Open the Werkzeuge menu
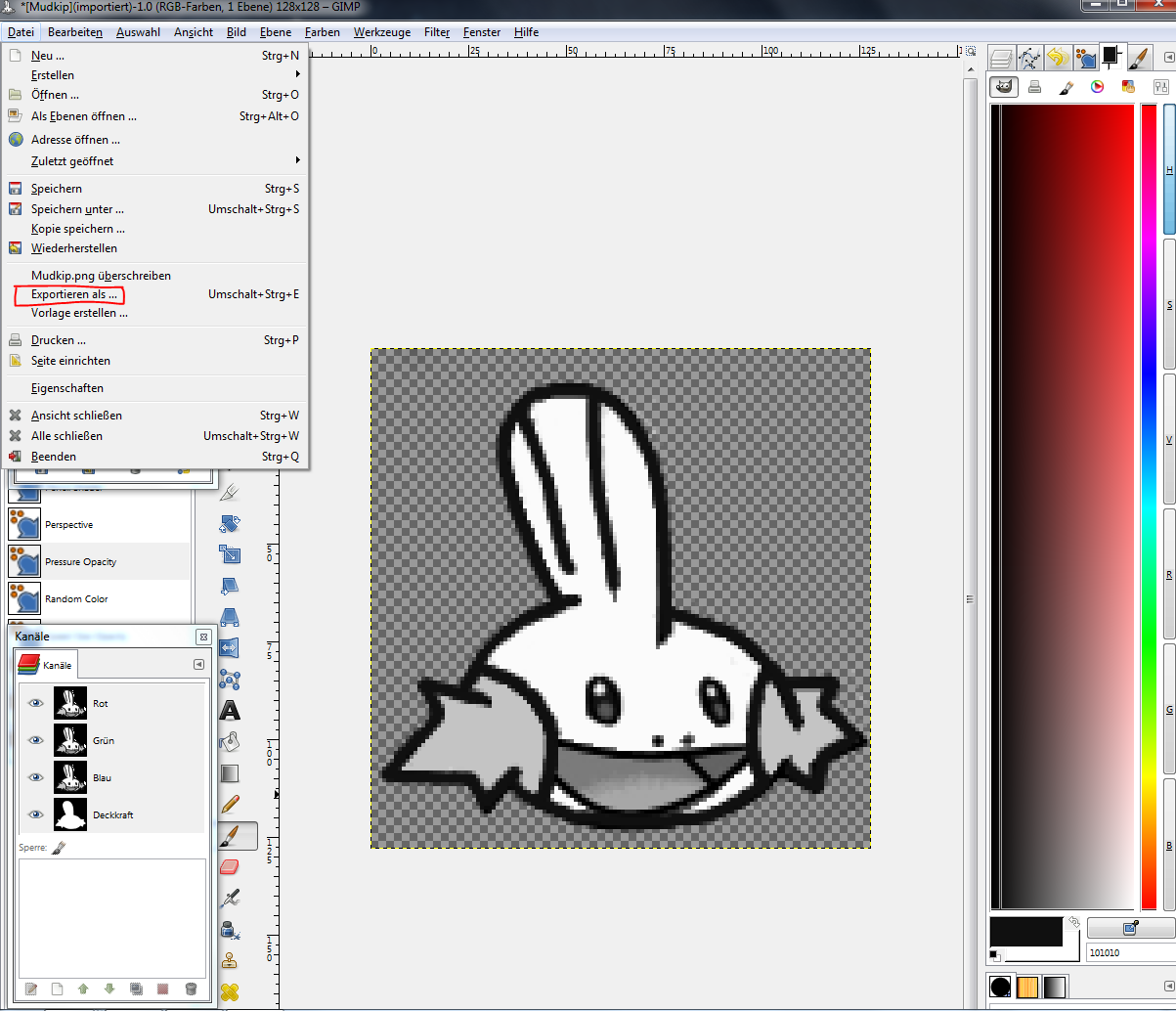 (382, 32)
